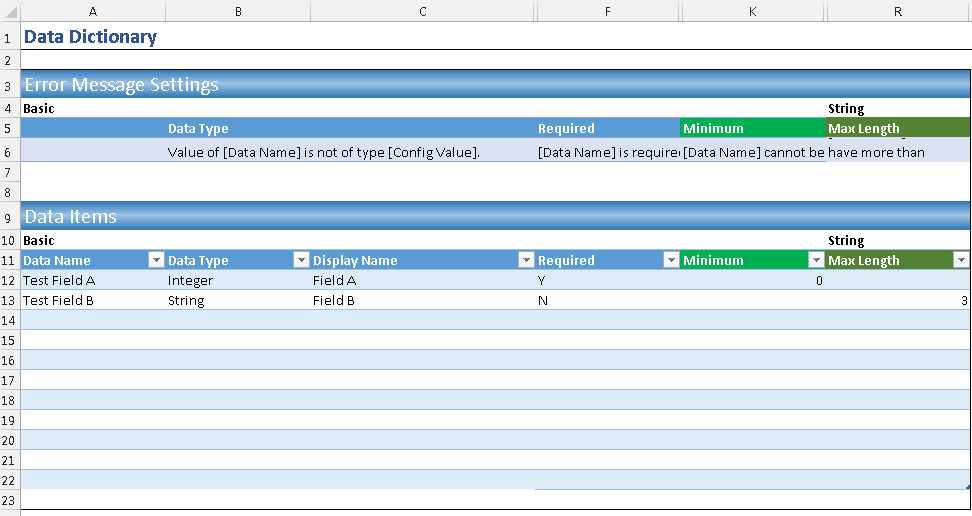The image size is (972, 516).
Task: Select column K header
Action: pyautogui.click(x=752, y=11)
